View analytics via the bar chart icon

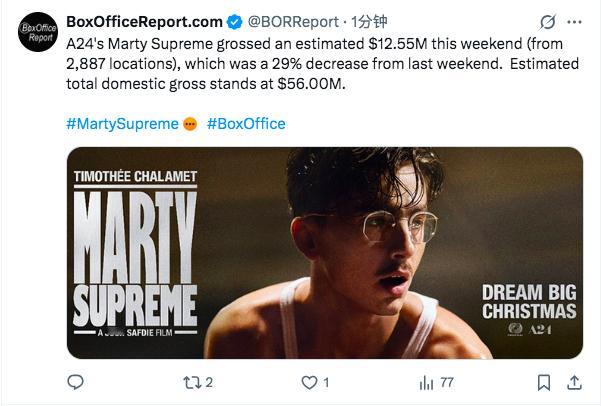[426, 382]
